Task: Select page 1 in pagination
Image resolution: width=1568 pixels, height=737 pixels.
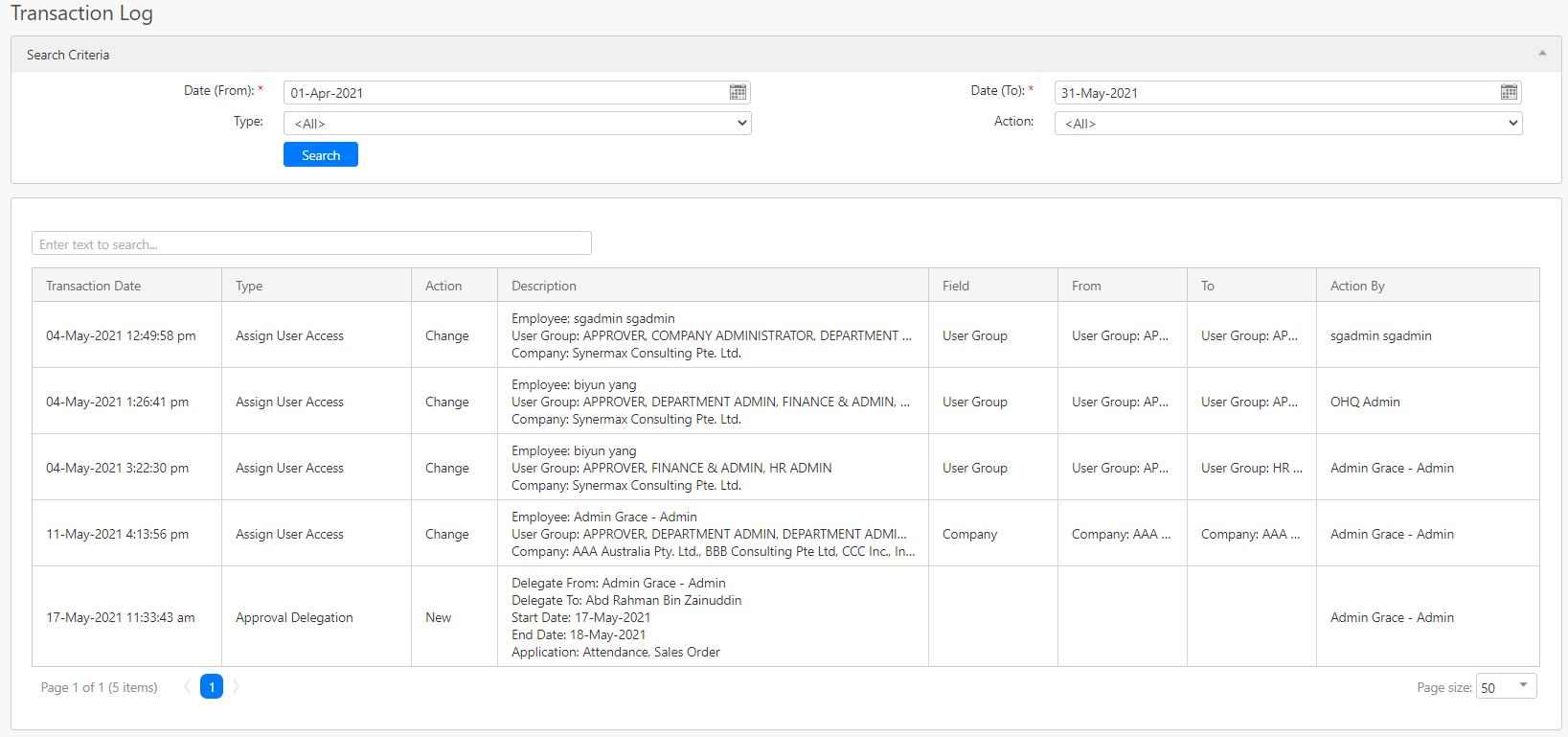Action: [212, 686]
